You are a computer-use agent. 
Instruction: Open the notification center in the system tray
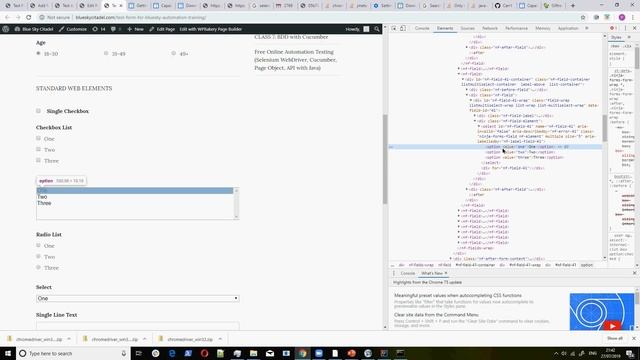pyautogui.click(x=630, y=353)
